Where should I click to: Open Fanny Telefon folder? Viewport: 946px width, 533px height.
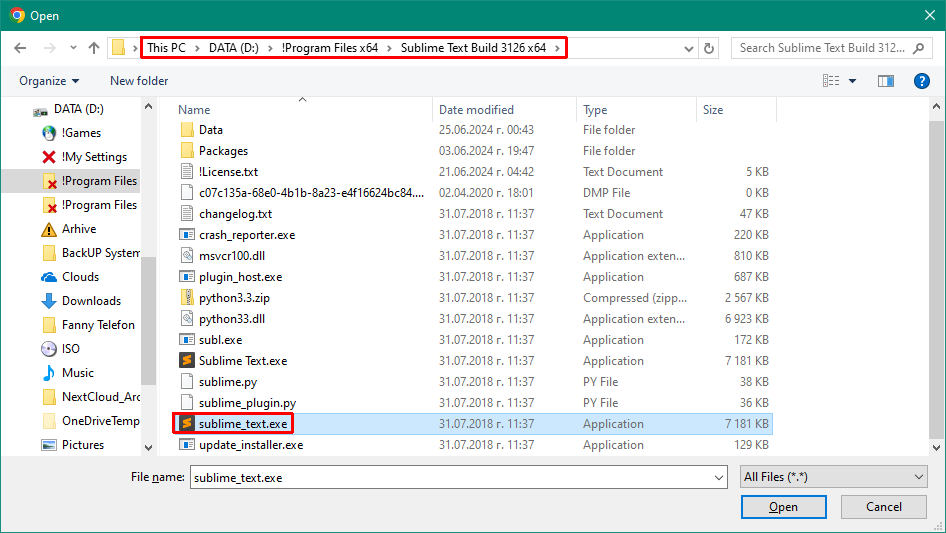[98, 325]
